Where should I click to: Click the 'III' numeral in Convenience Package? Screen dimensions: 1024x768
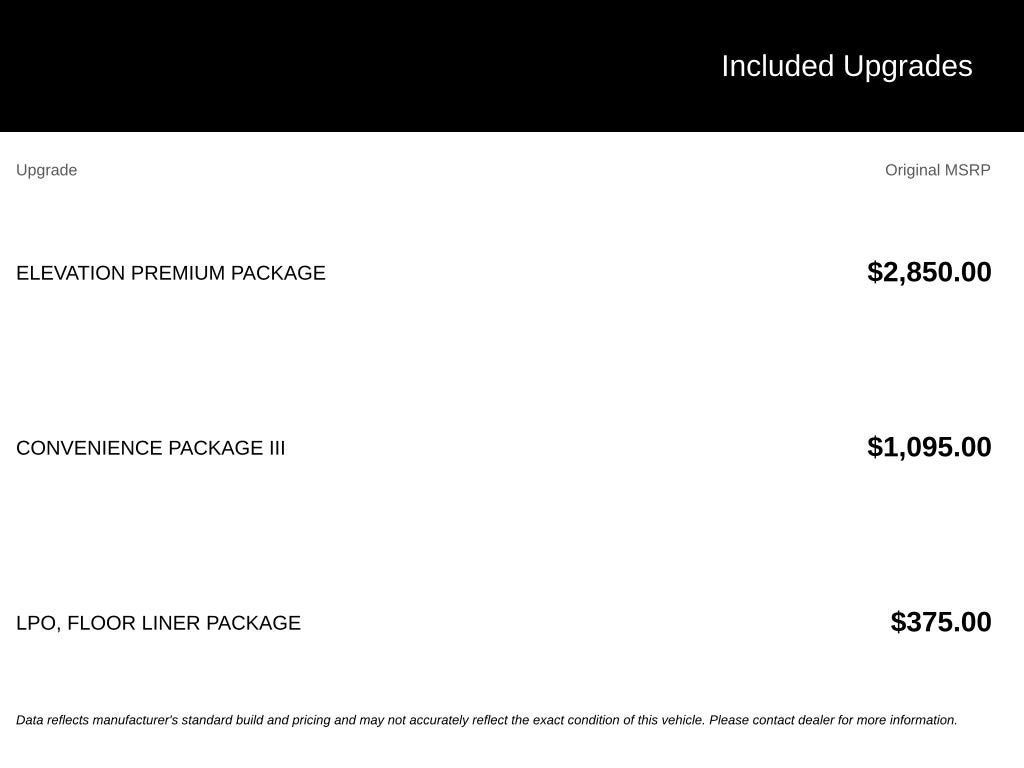(277, 448)
